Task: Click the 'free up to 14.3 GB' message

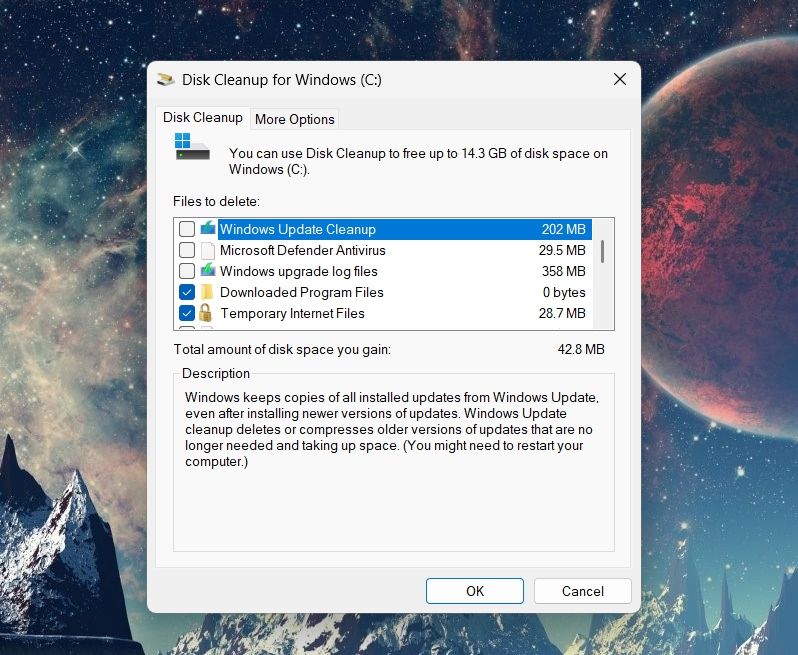Action: 418,161
